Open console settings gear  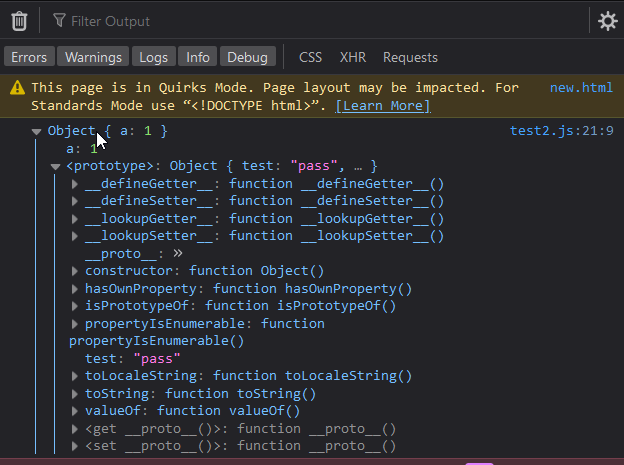[608, 21]
